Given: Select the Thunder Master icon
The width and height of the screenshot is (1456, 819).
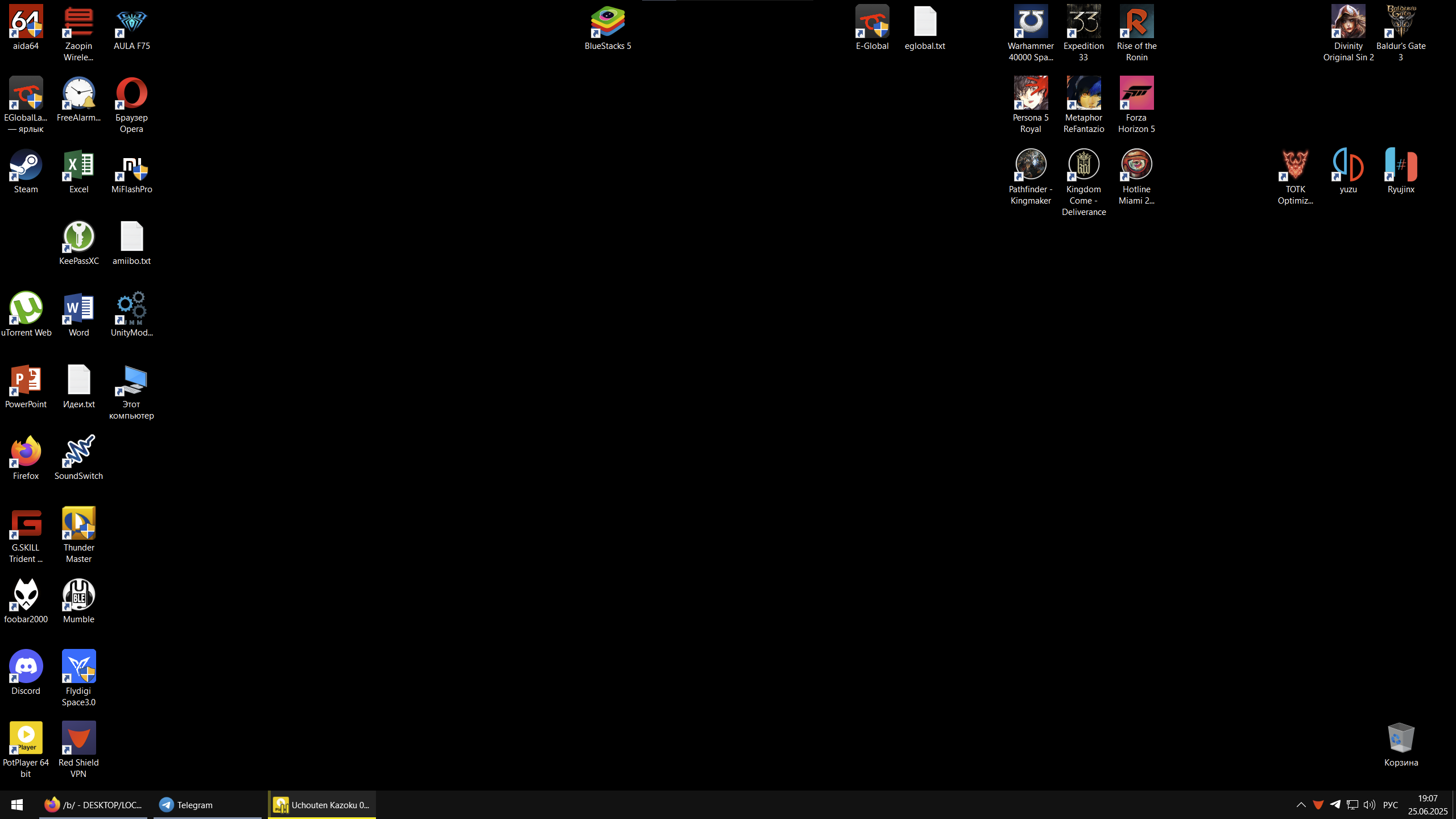Looking at the screenshot, I should pos(78,523).
